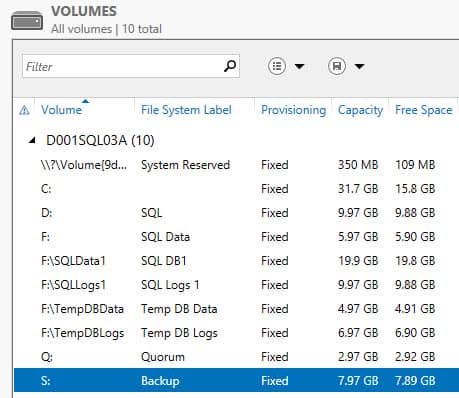Click the Temp DB Data label

[179, 309]
